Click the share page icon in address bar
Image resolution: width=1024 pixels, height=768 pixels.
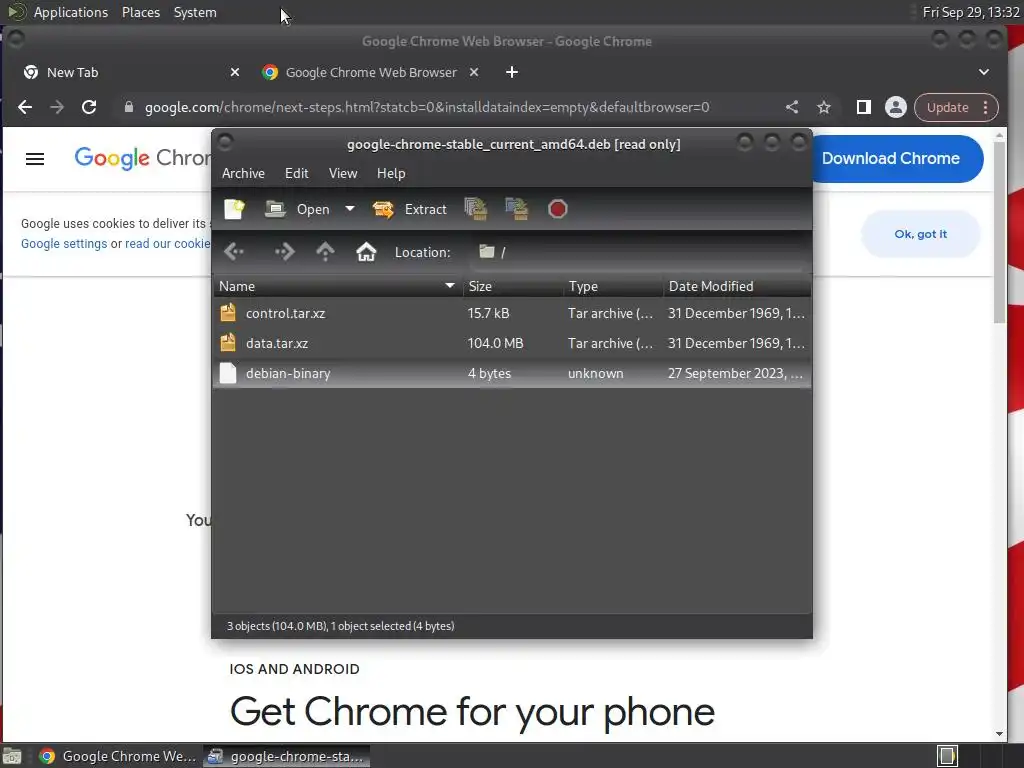pos(792,107)
